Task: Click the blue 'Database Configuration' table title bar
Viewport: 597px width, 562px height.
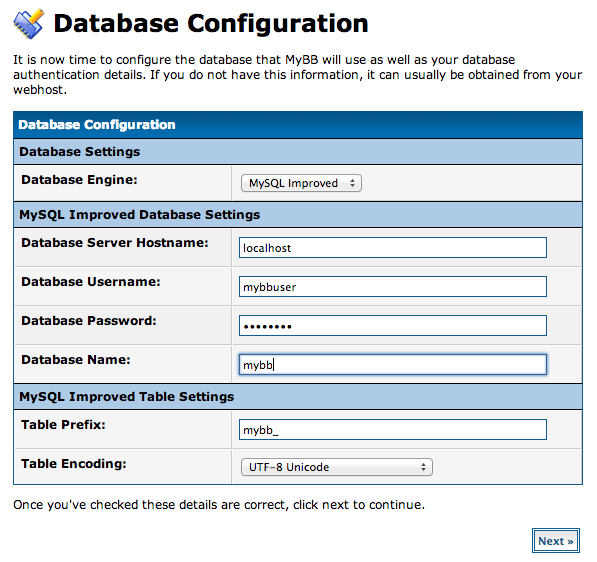Action: [x=298, y=125]
